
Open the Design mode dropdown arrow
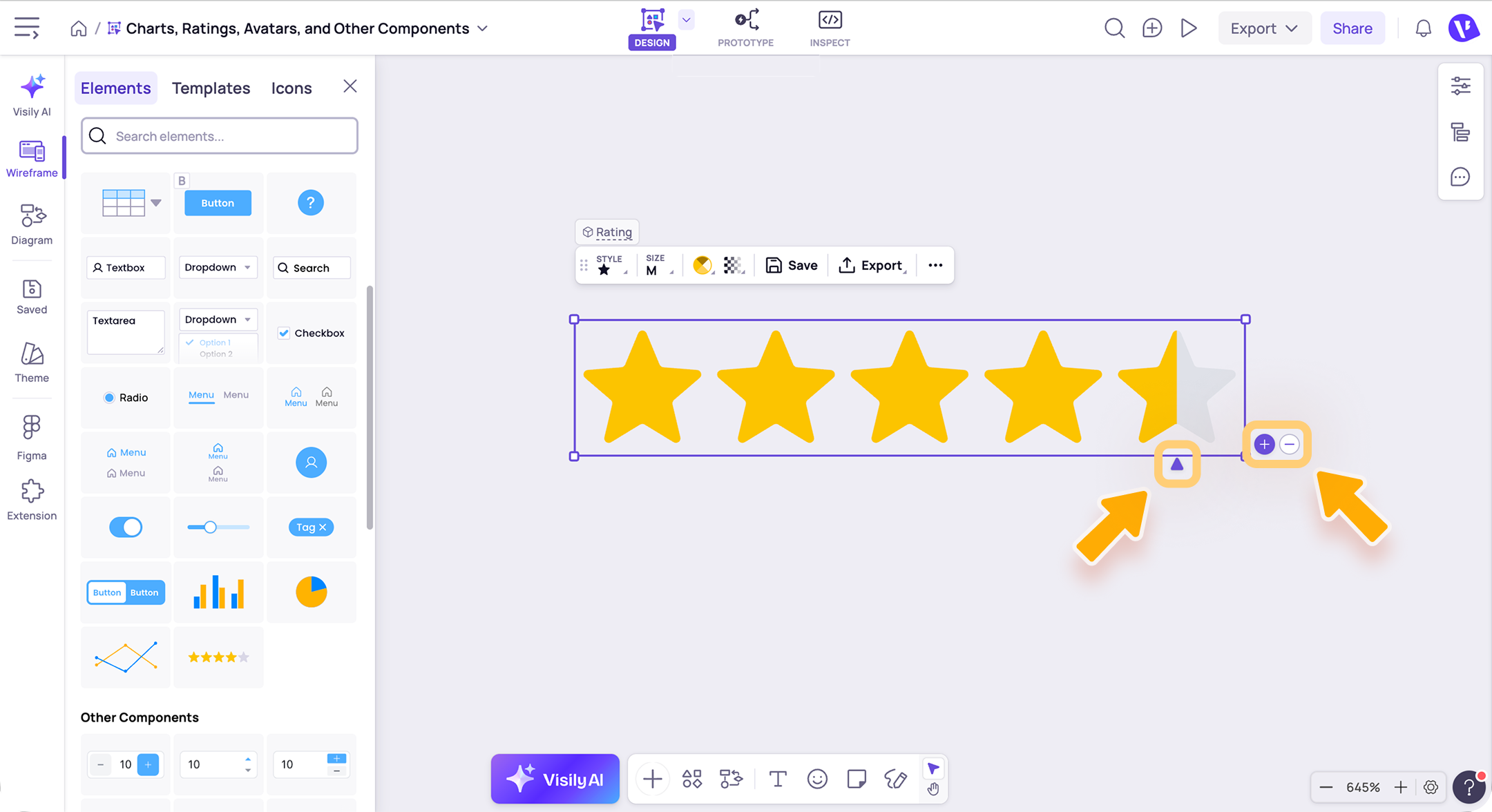click(x=686, y=20)
